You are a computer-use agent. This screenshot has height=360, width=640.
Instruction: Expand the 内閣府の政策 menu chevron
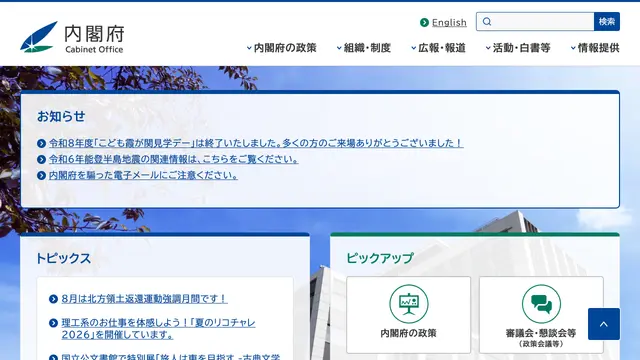click(x=249, y=48)
